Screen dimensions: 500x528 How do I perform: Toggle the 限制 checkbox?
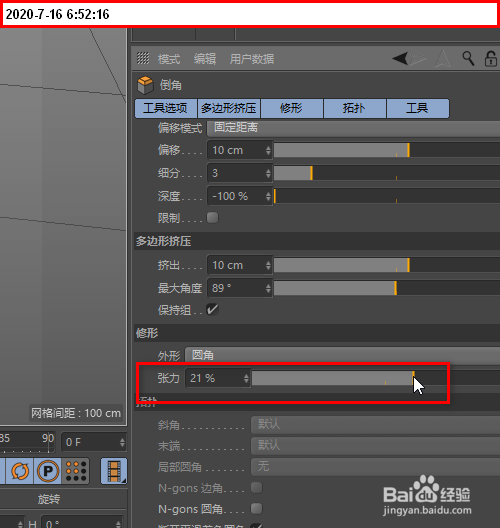[212, 218]
